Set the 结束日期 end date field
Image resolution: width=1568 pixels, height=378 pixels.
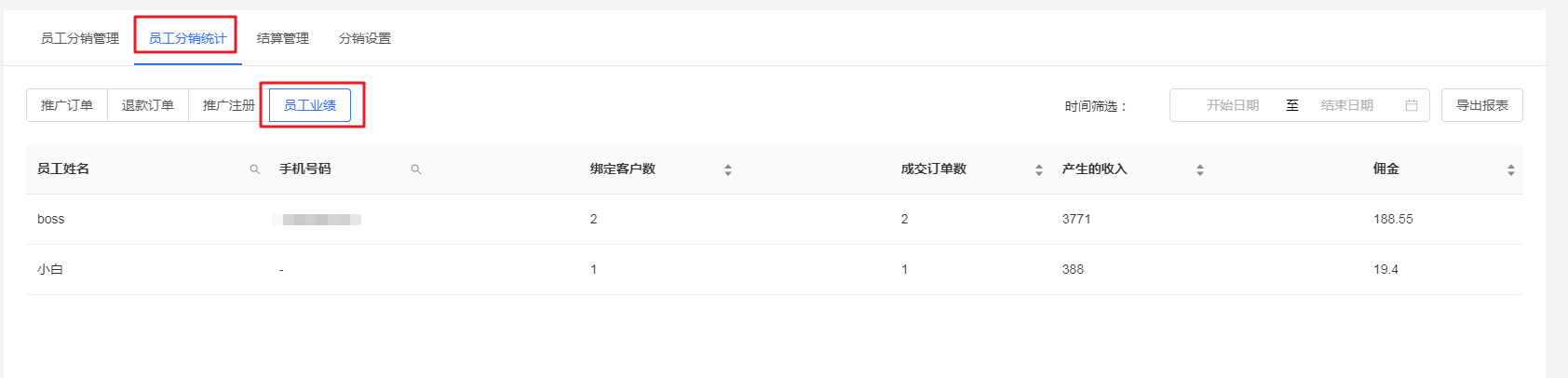[1346, 105]
